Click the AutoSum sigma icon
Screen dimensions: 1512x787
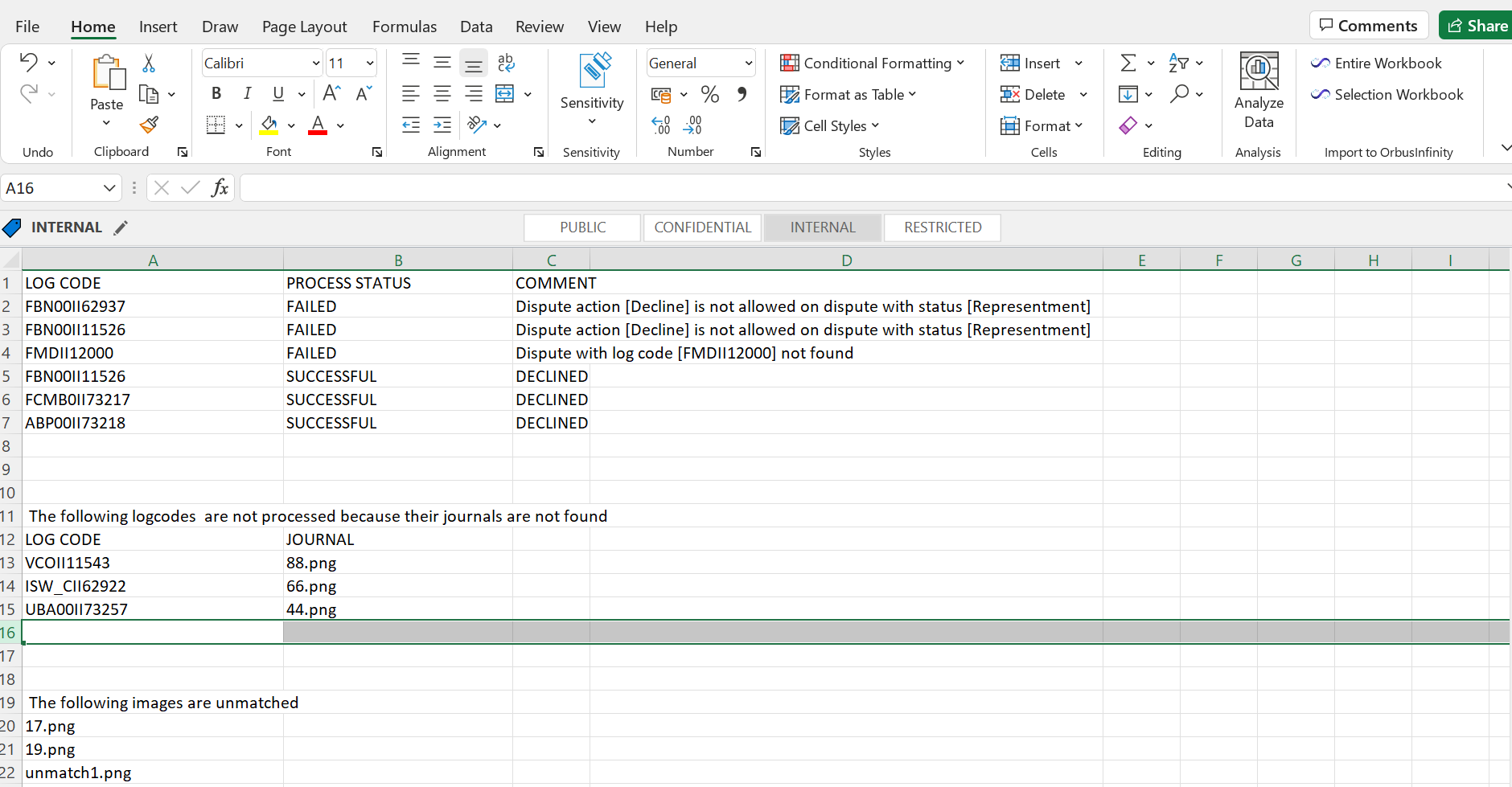[1128, 63]
